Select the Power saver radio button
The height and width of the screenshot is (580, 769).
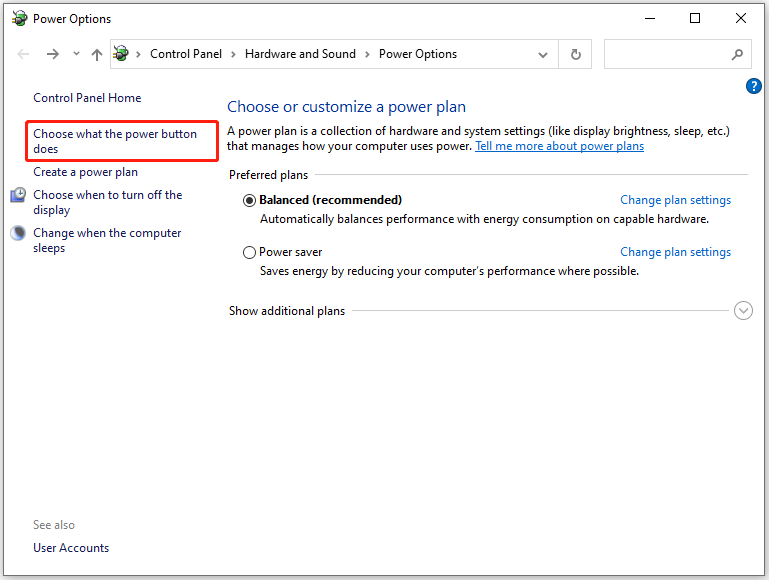tap(249, 252)
